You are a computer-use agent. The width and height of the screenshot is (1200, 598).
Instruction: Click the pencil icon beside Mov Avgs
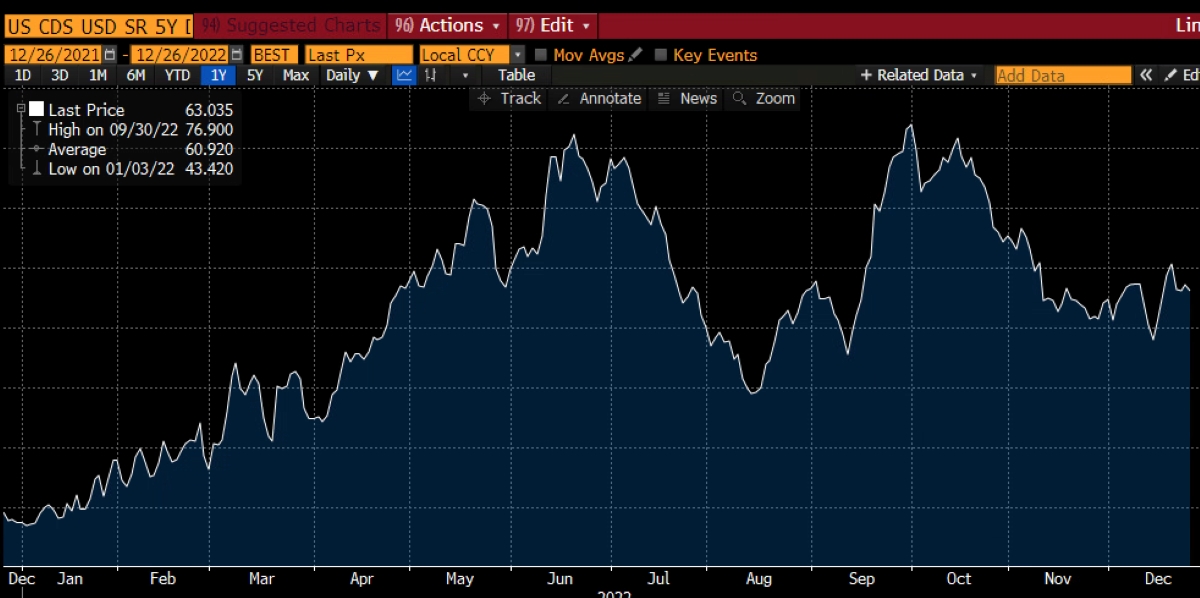tap(635, 55)
